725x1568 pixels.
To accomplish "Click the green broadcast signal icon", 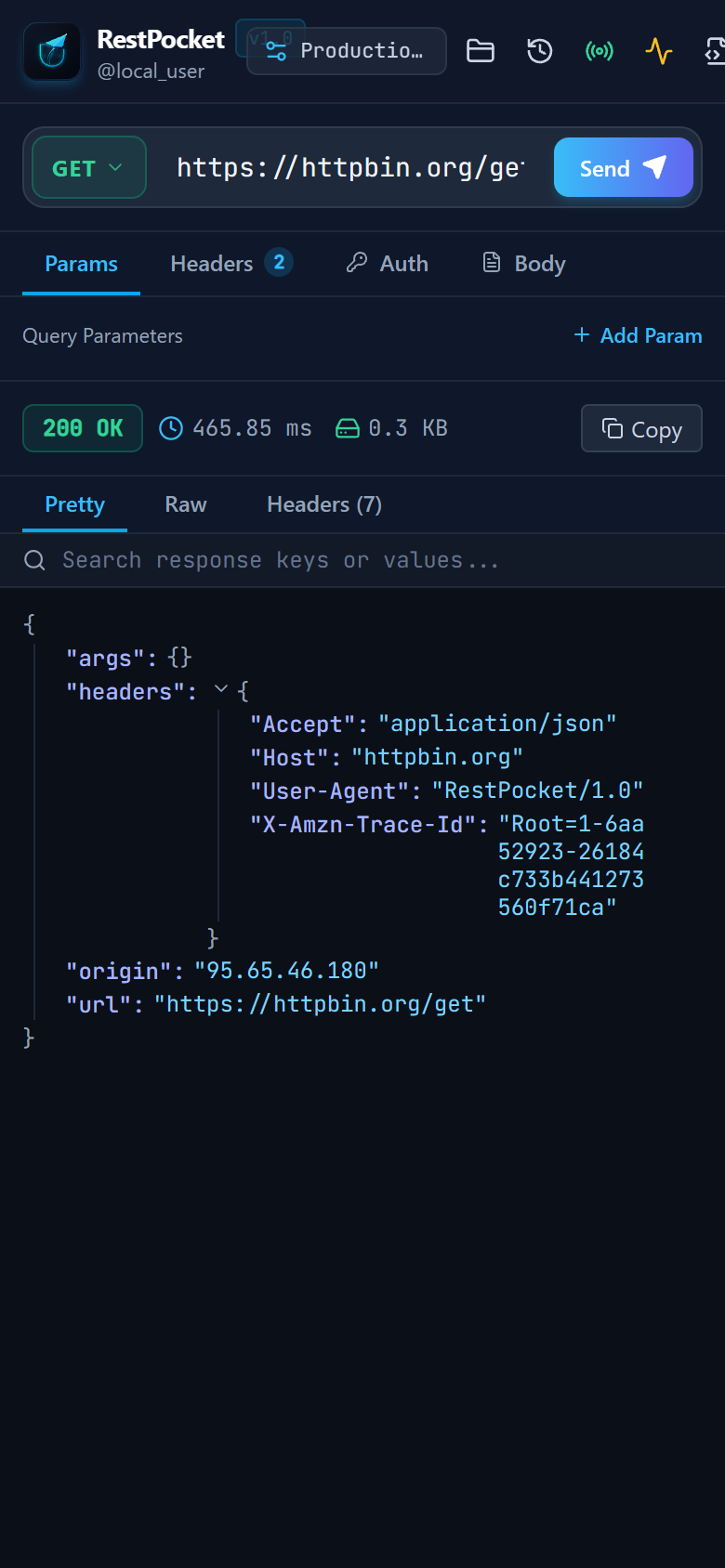I will click(x=600, y=51).
